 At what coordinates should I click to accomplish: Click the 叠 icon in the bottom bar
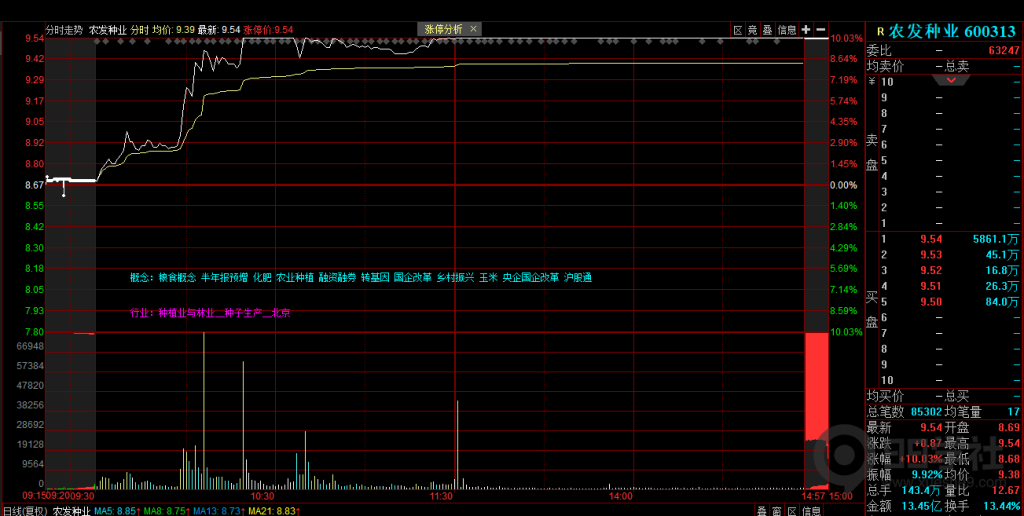click(763, 510)
